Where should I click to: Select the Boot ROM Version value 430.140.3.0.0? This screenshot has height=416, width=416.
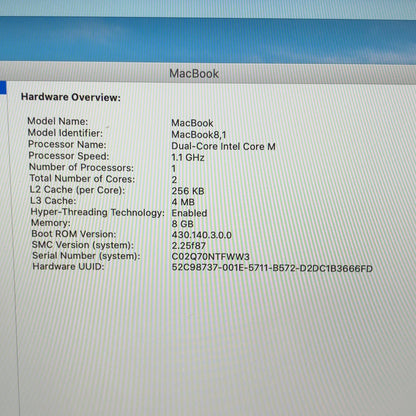[x=201, y=235]
